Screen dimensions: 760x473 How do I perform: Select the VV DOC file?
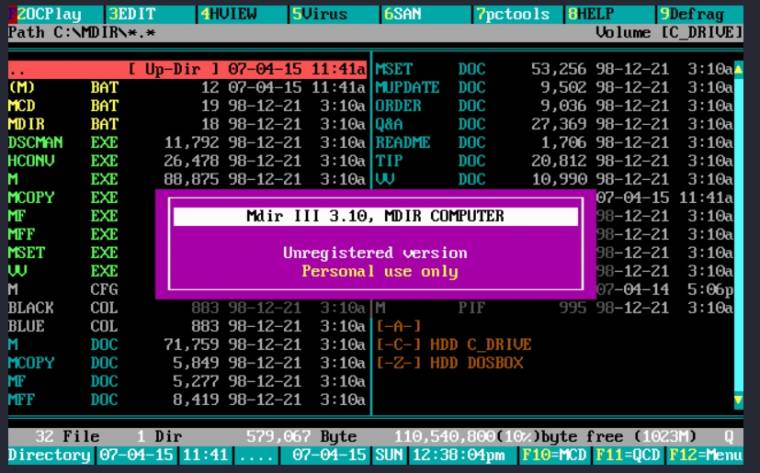click(x=554, y=179)
